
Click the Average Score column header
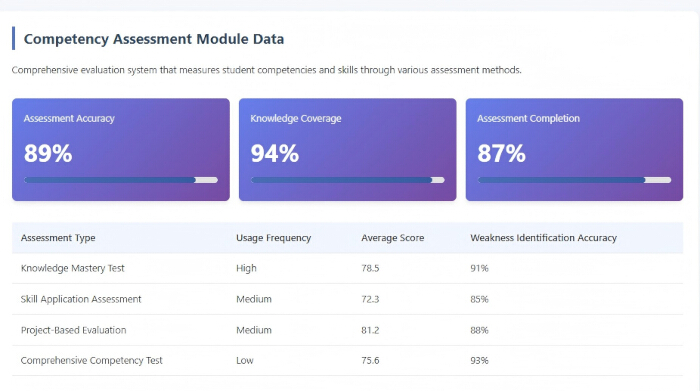(393, 238)
